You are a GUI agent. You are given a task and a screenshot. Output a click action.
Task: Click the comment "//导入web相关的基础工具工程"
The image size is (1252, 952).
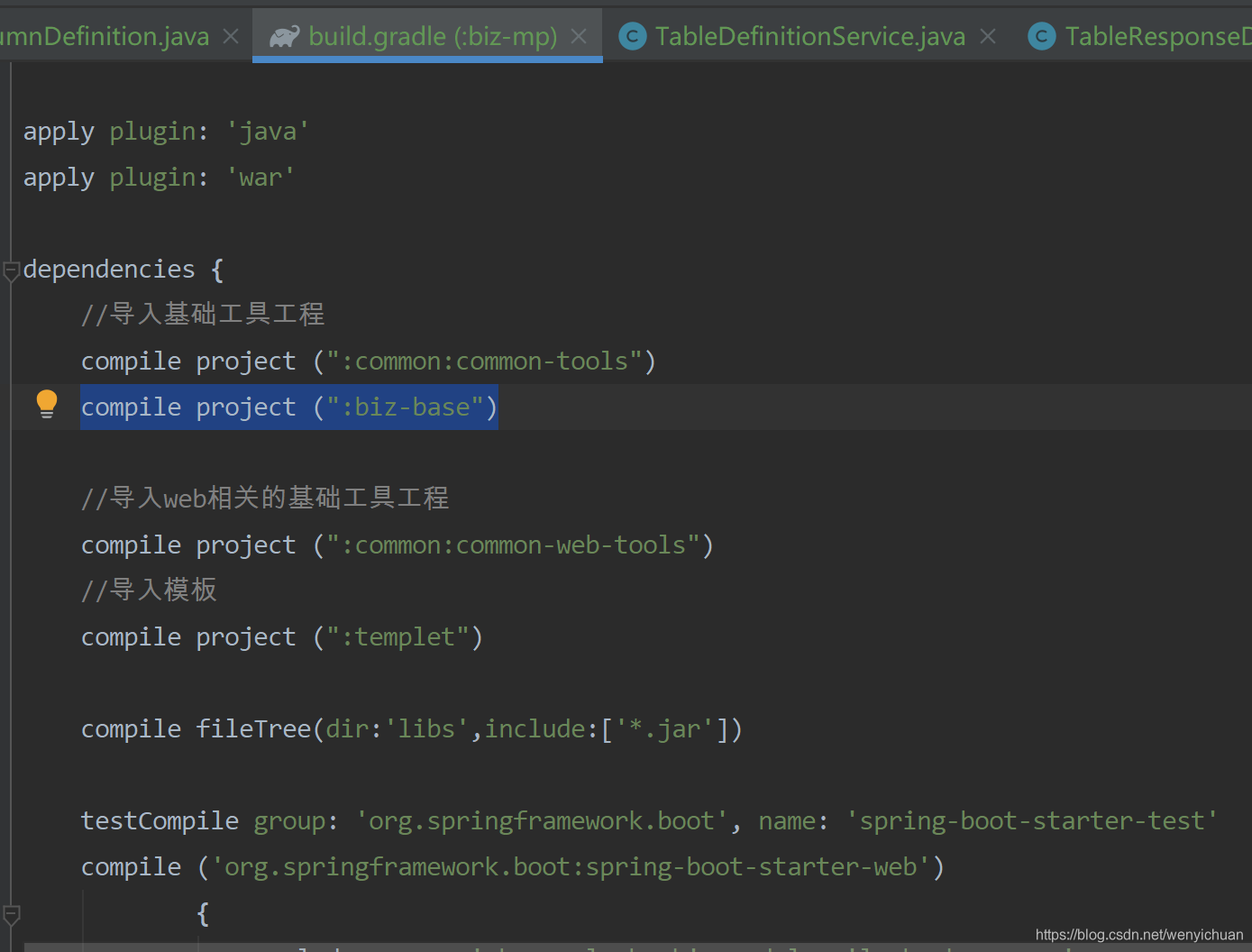(265, 498)
